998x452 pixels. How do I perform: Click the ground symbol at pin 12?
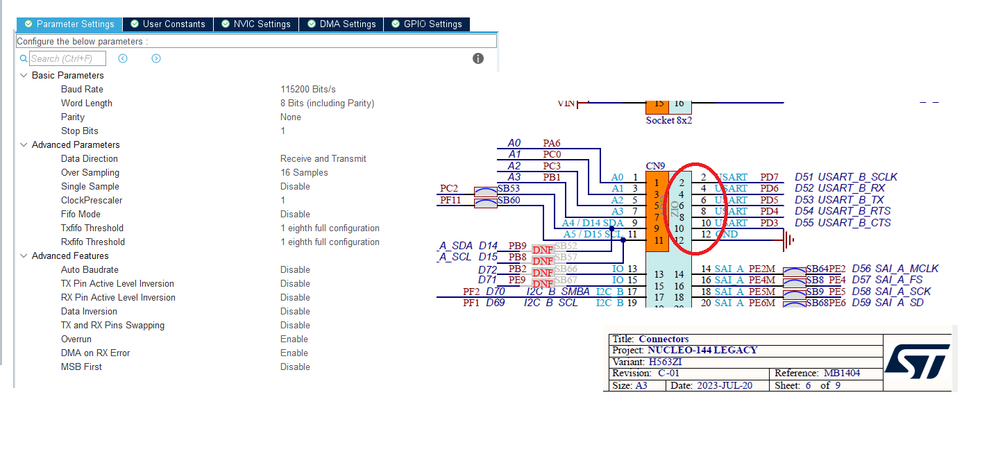(789, 241)
